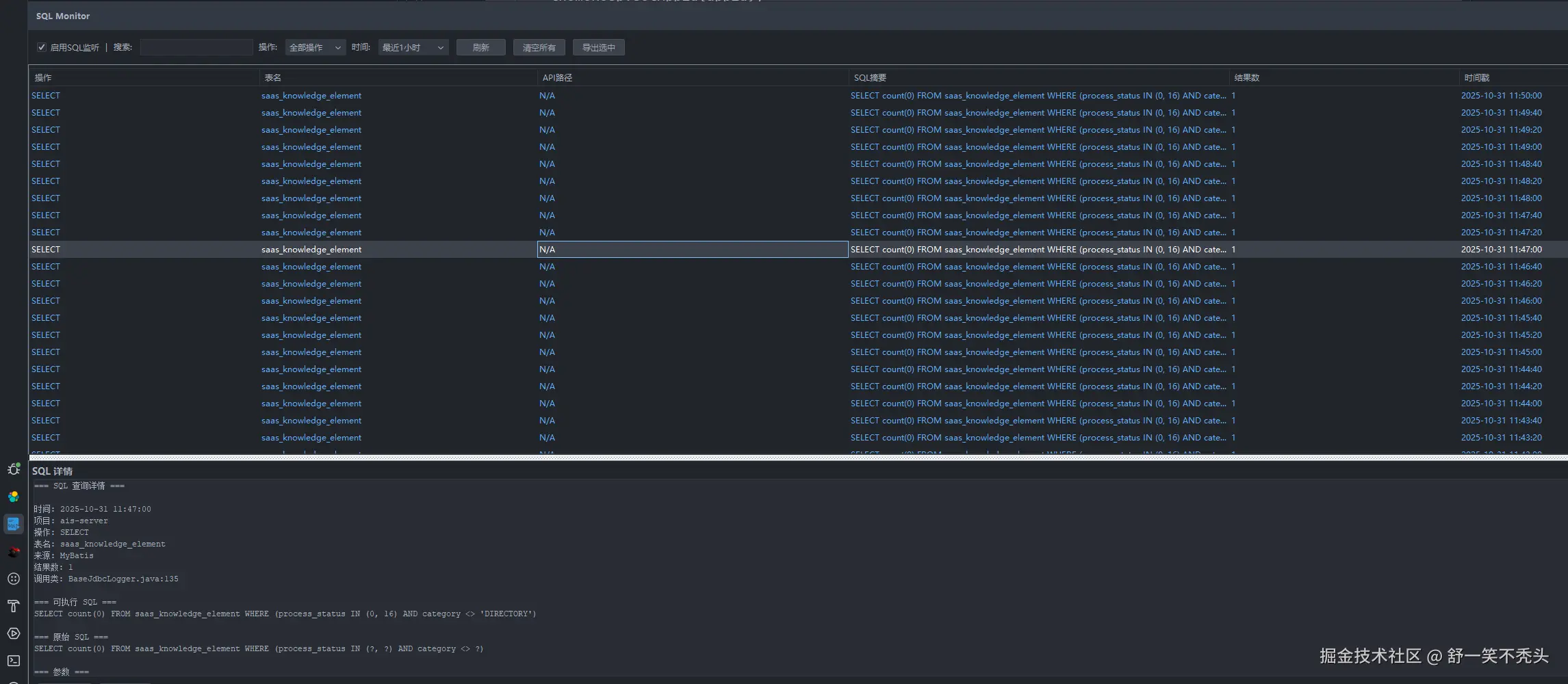Select the row timestamped 2025-10-31 11:45:40
Screen dimensions: 1568x684
click(x=798, y=318)
